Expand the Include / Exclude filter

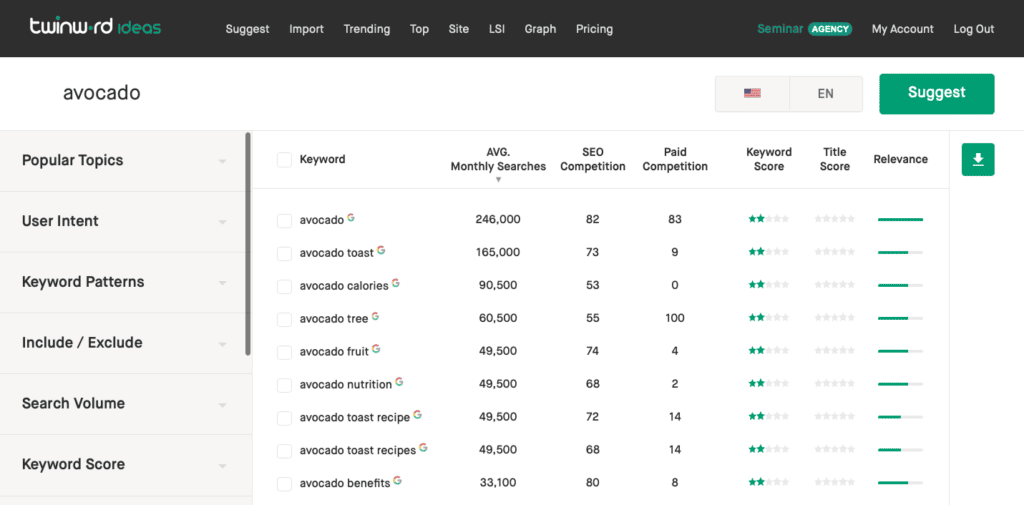[124, 343]
